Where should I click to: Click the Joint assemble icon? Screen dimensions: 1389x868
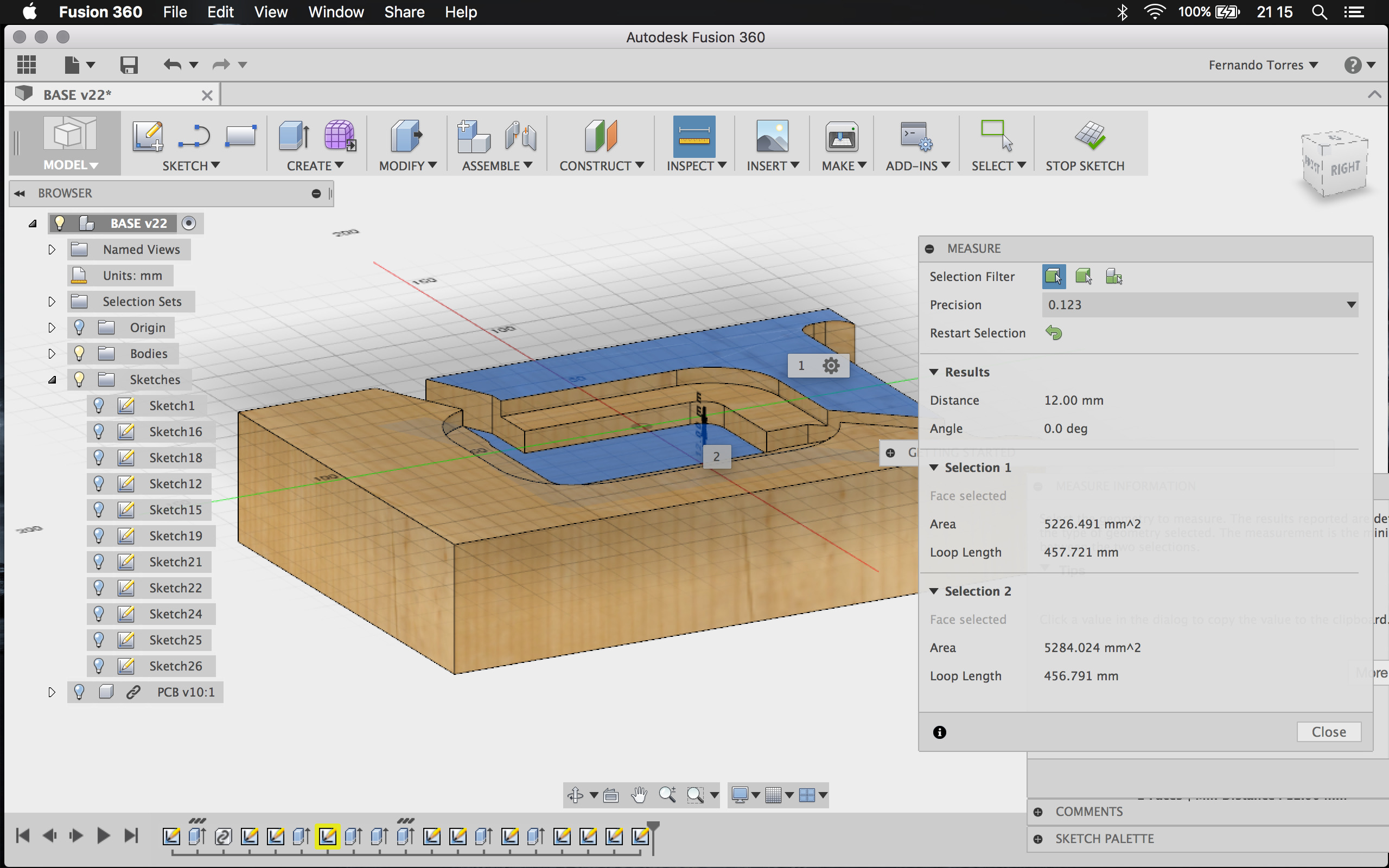520,136
